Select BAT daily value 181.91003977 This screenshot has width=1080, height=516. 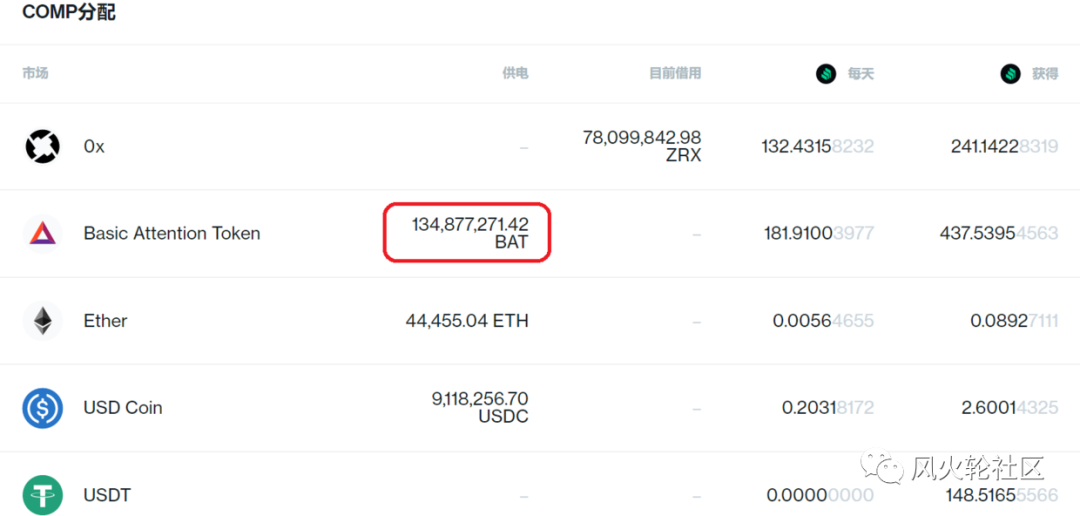(x=819, y=234)
